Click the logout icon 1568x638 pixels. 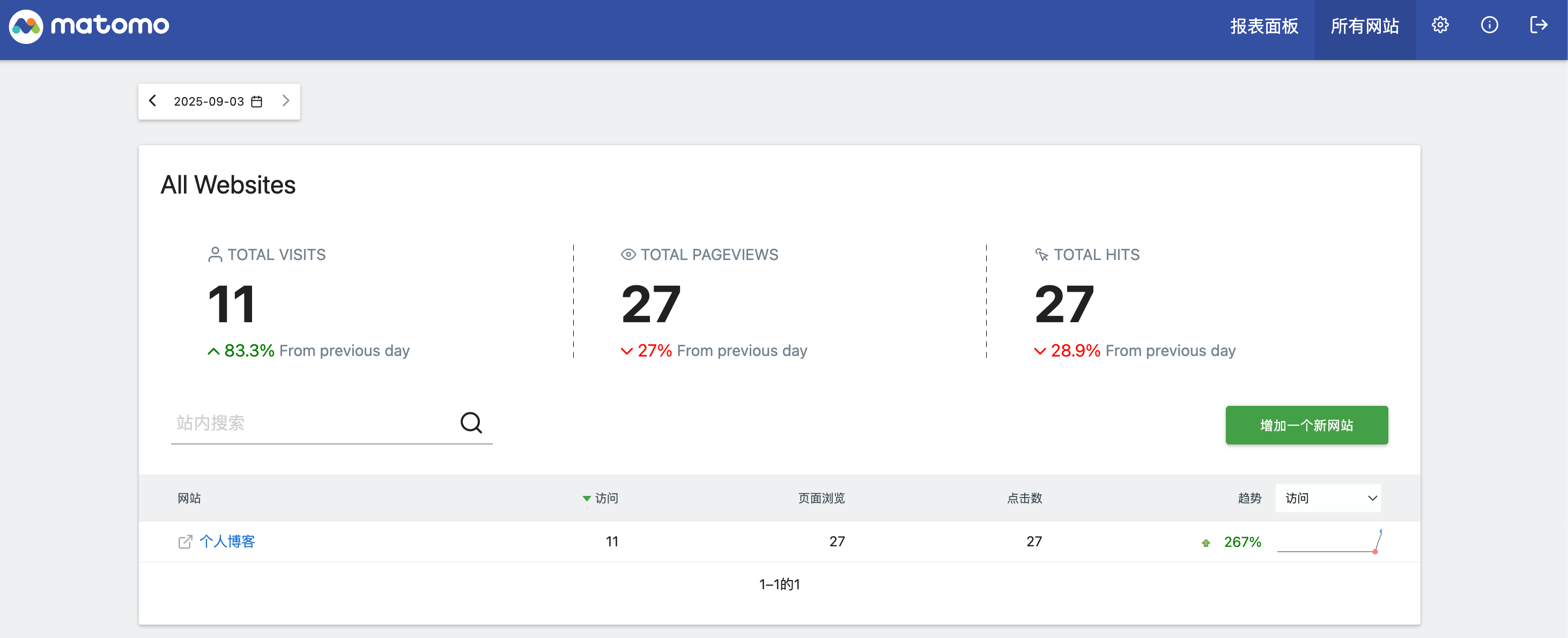coord(1538,25)
